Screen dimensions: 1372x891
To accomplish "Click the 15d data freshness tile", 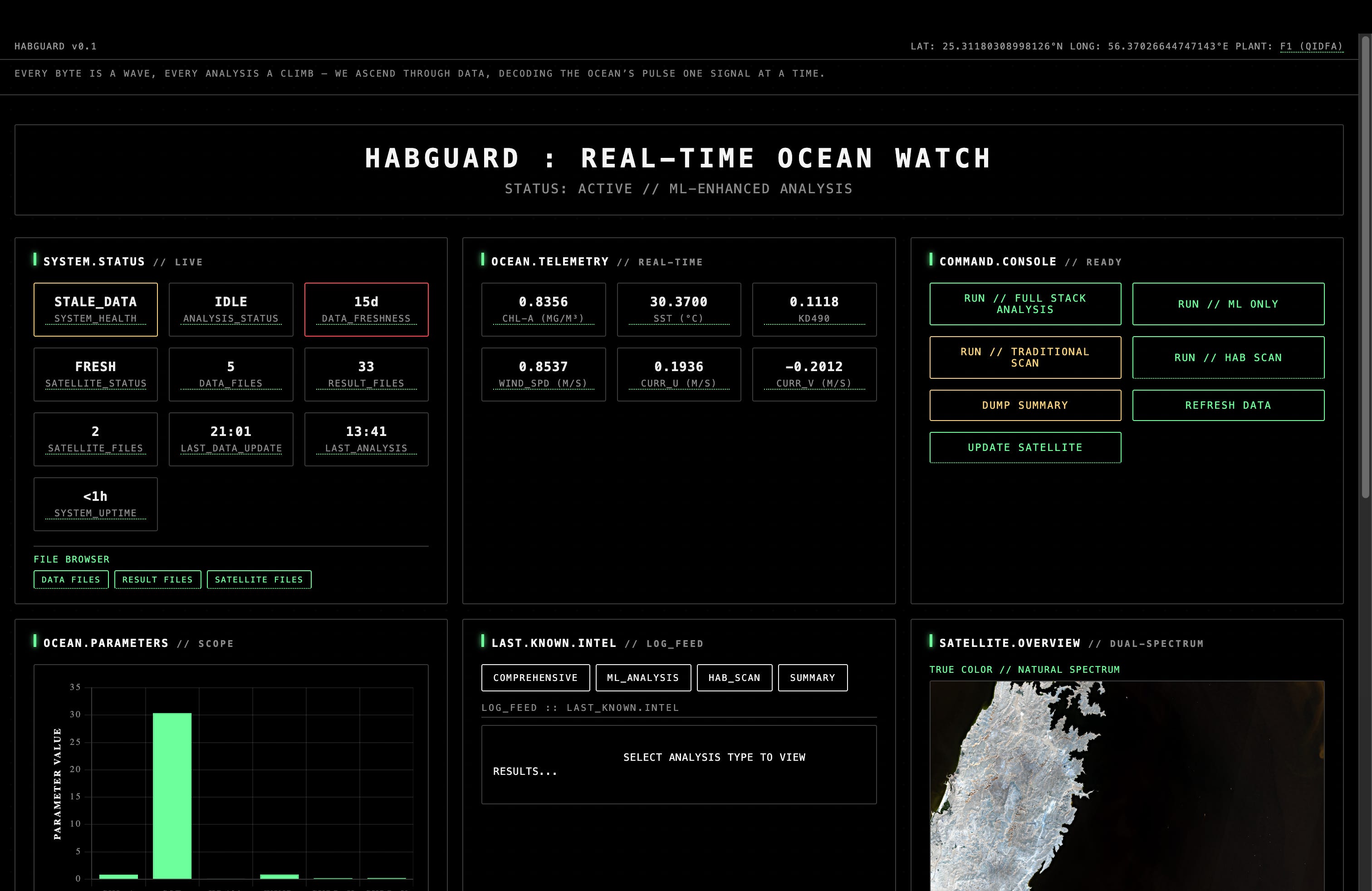I will [366, 309].
